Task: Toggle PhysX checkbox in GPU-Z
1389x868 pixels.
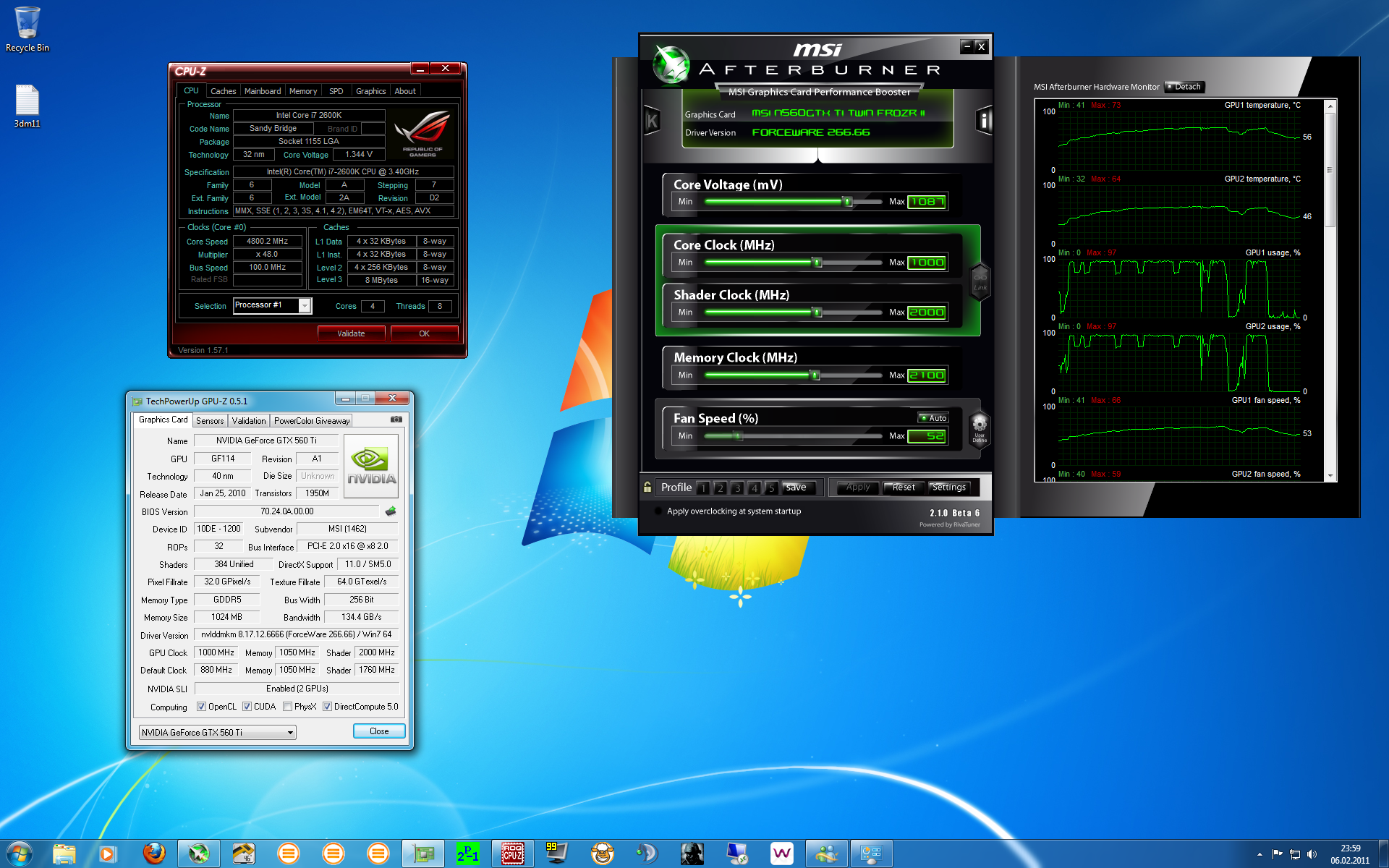Action: tap(287, 707)
